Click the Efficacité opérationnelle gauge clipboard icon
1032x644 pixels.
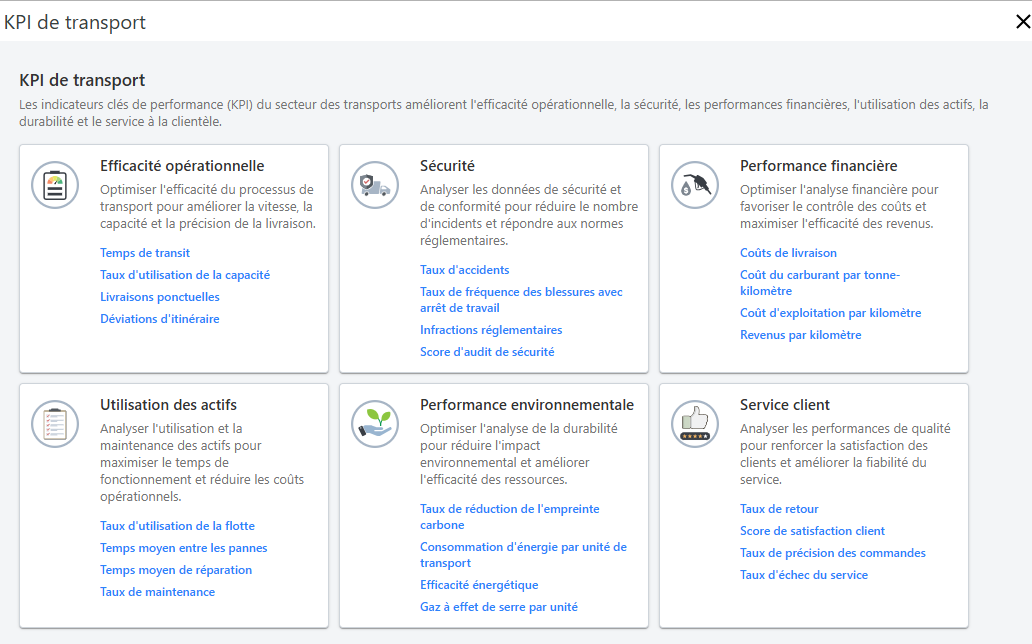point(55,184)
